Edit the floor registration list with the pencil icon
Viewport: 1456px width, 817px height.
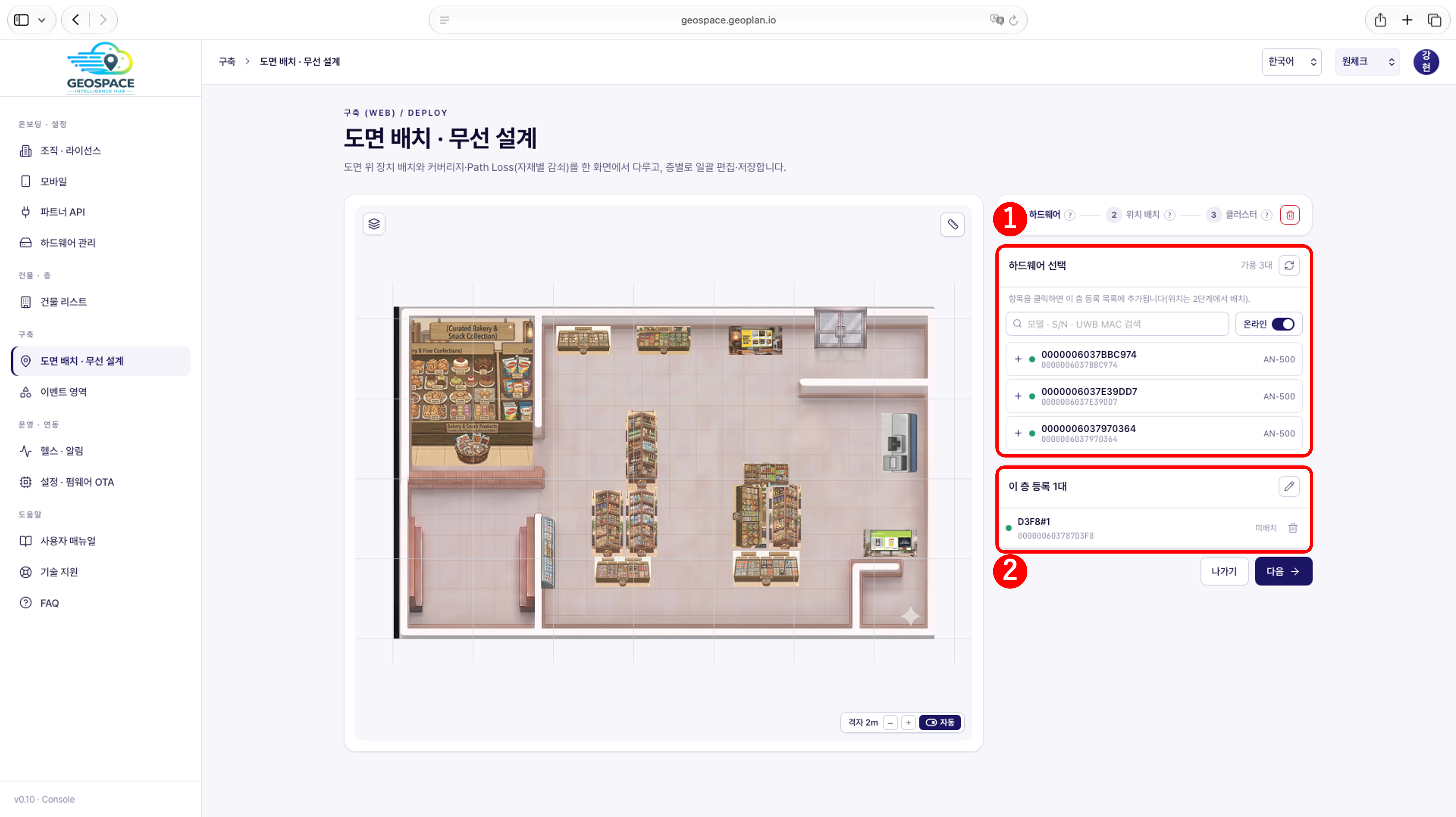click(1289, 487)
